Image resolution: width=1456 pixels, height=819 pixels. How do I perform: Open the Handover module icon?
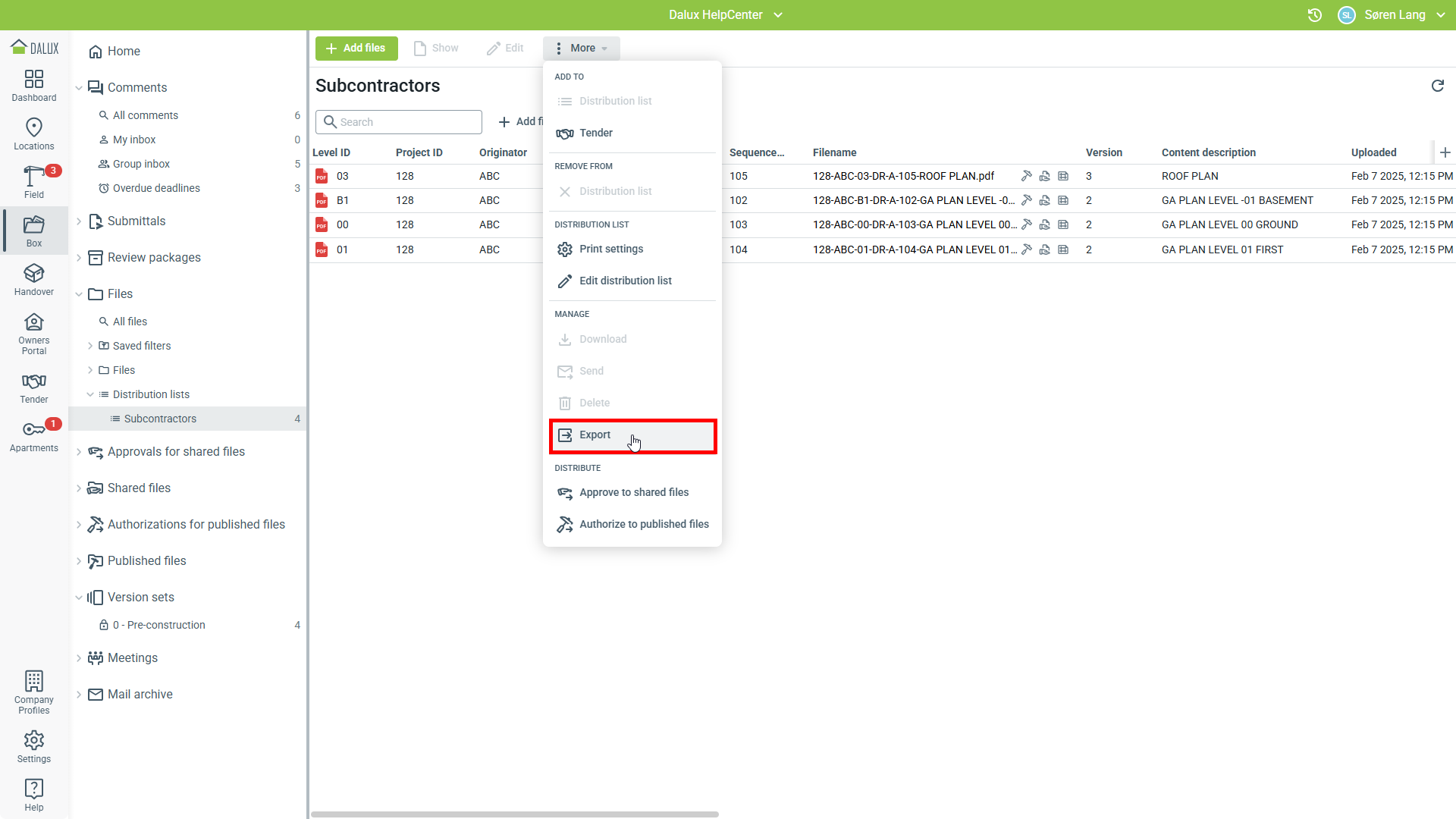click(34, 279)
